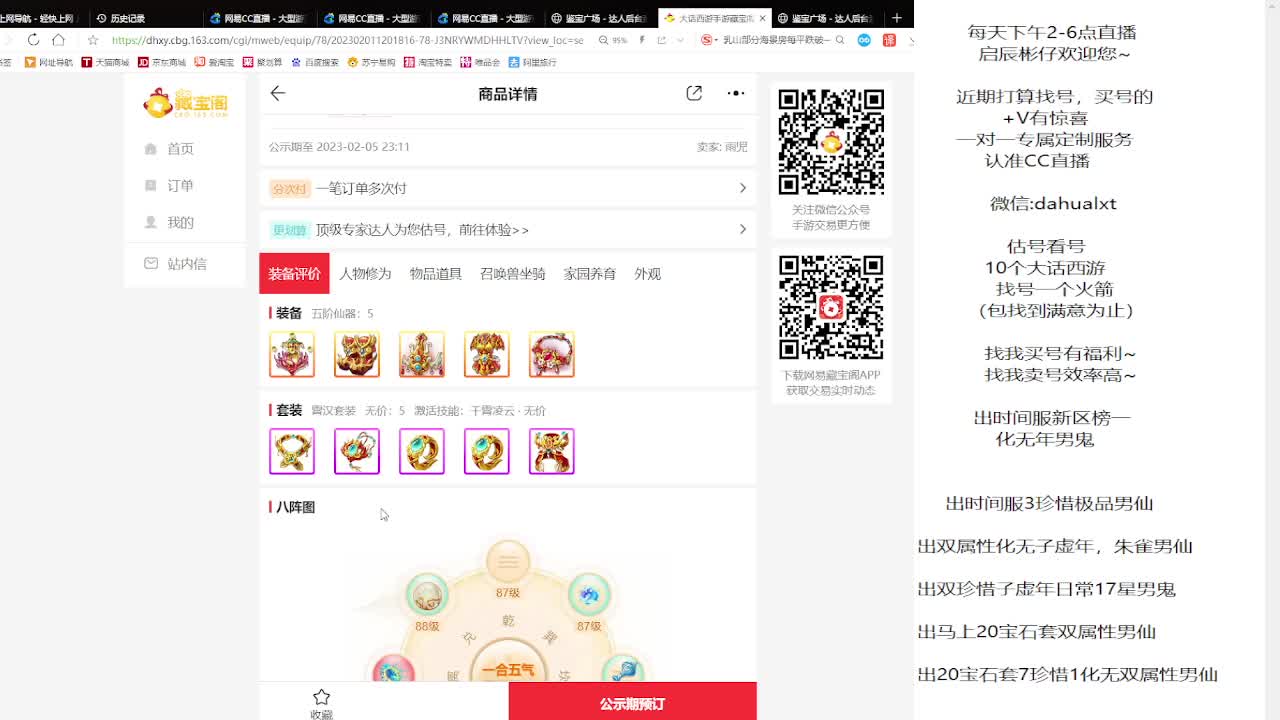Screen dimensions: 1280x720
Task: Switch to 人物修为 tab
Action: point(365,273)
